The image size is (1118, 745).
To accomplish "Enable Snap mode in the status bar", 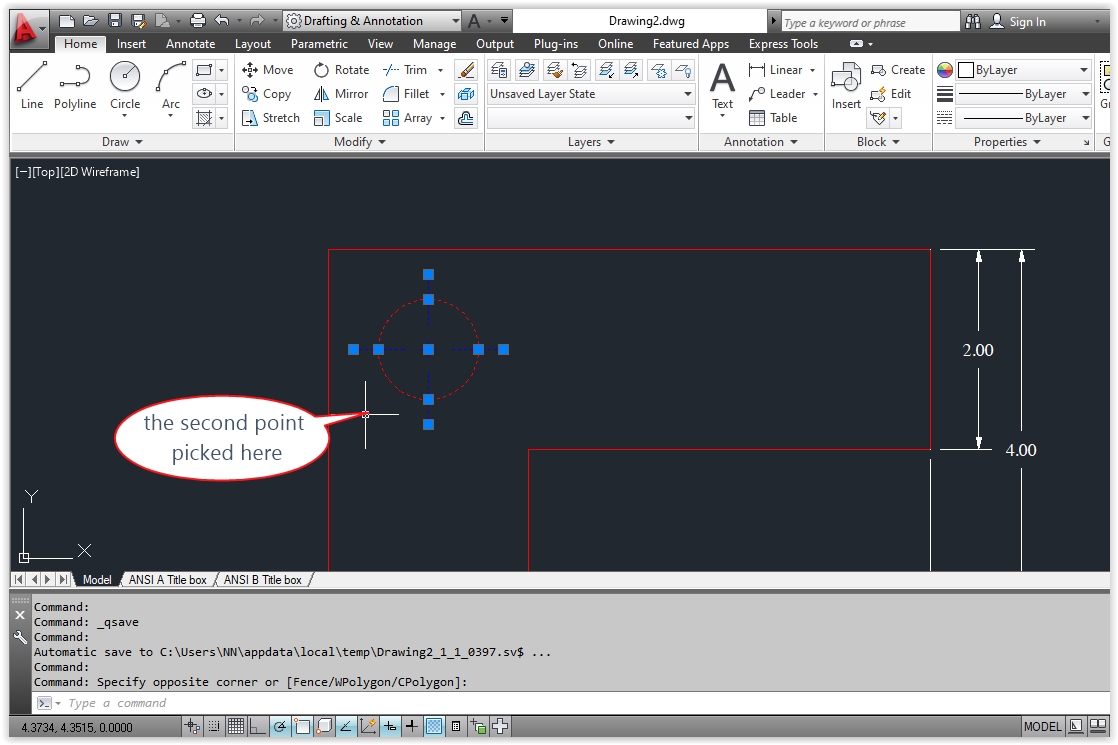I will coord(215,727).
